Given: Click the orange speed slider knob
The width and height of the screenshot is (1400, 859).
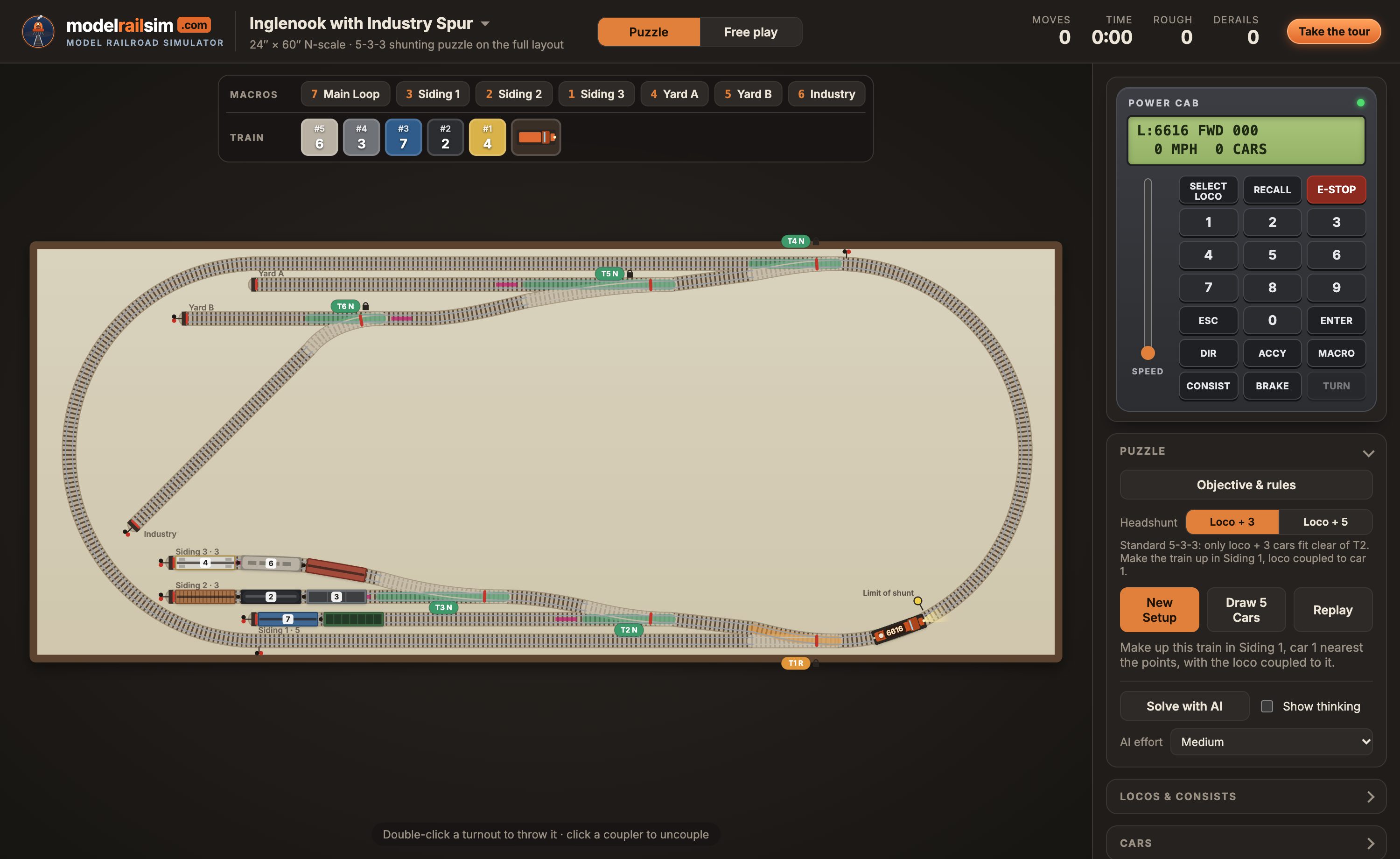Looking at the screenshot, I should [1148, 353].
